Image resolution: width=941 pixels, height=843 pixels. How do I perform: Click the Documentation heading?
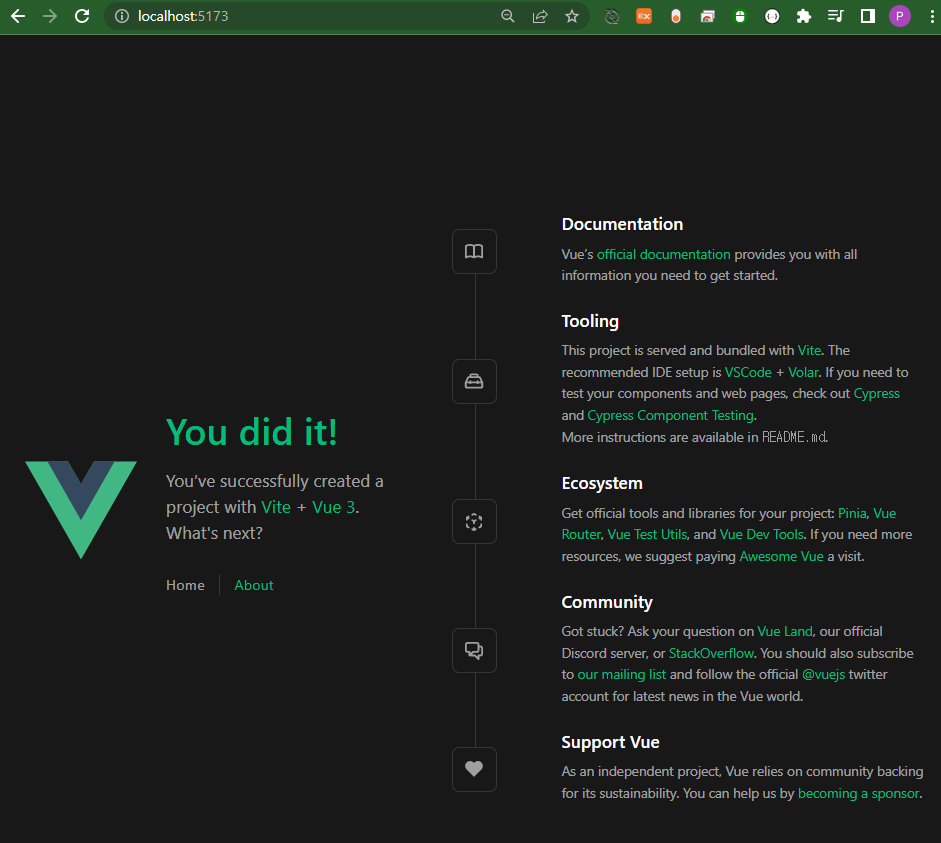[x=622, y=224]
